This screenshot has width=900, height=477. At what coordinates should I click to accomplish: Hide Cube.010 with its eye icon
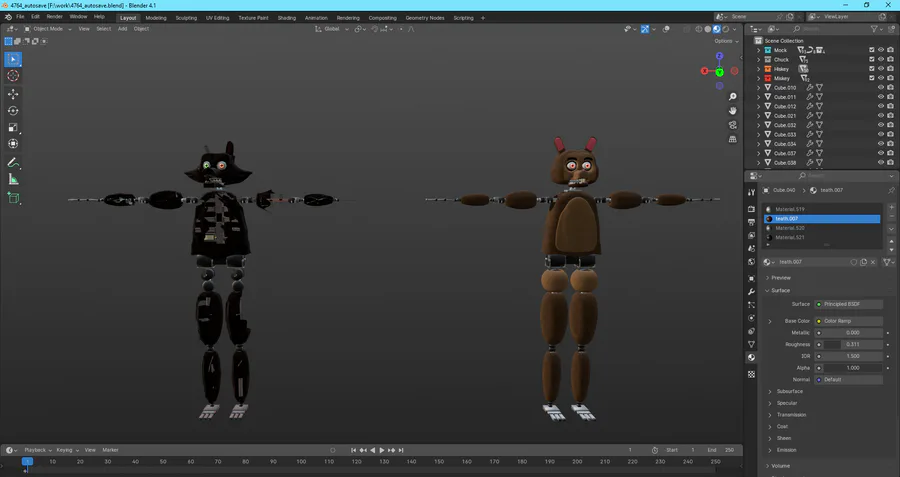(x=880, y=88)
